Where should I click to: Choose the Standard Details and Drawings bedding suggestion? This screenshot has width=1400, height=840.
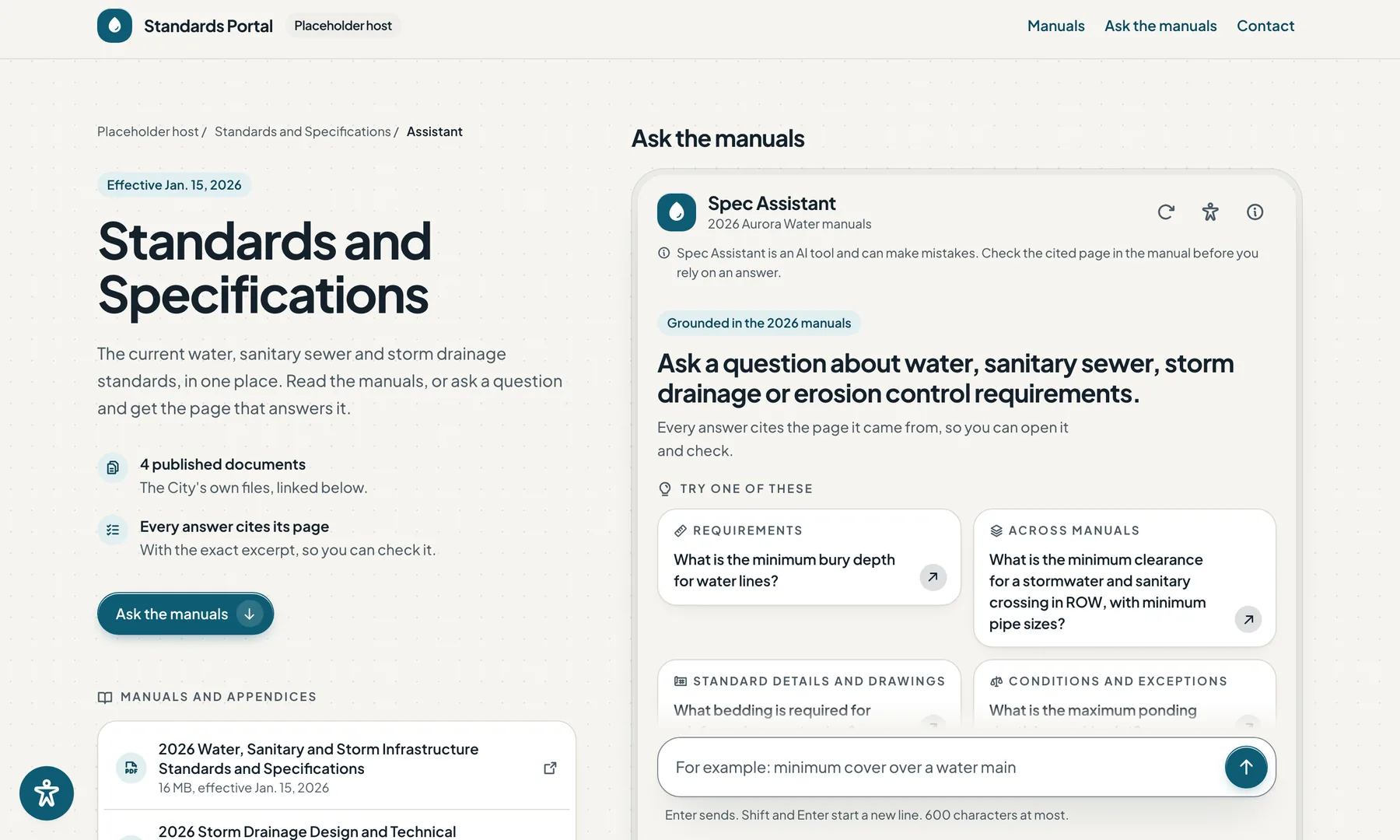[x=809, y=694]
